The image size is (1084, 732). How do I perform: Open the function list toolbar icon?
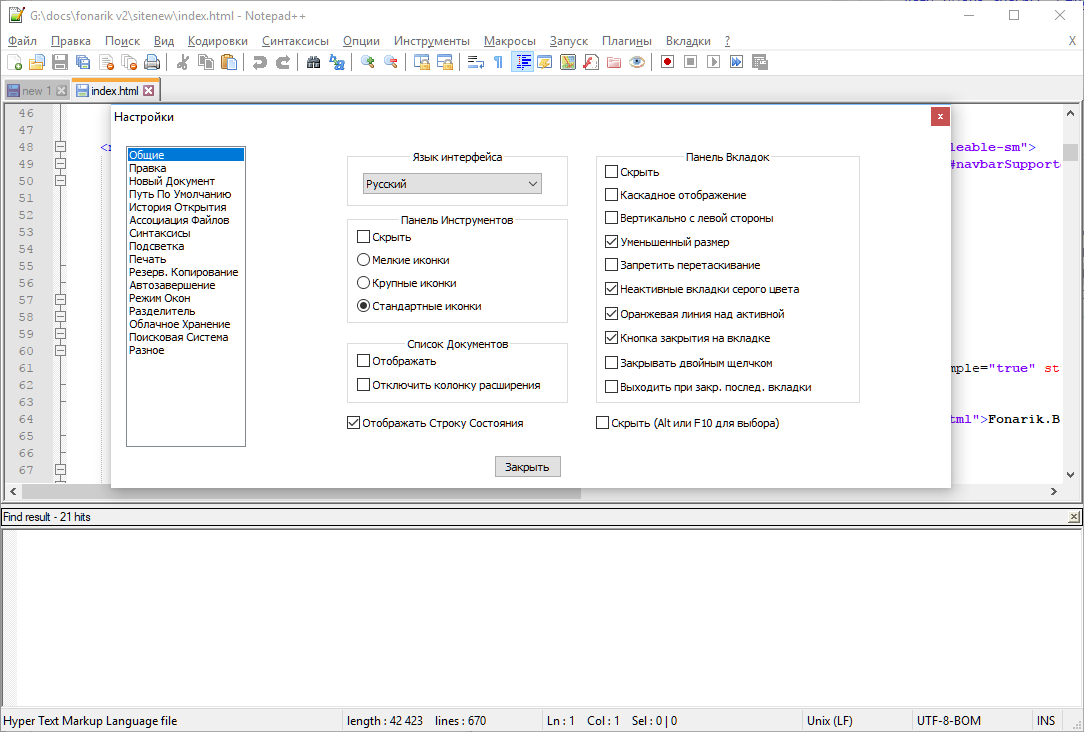[590, 62]
